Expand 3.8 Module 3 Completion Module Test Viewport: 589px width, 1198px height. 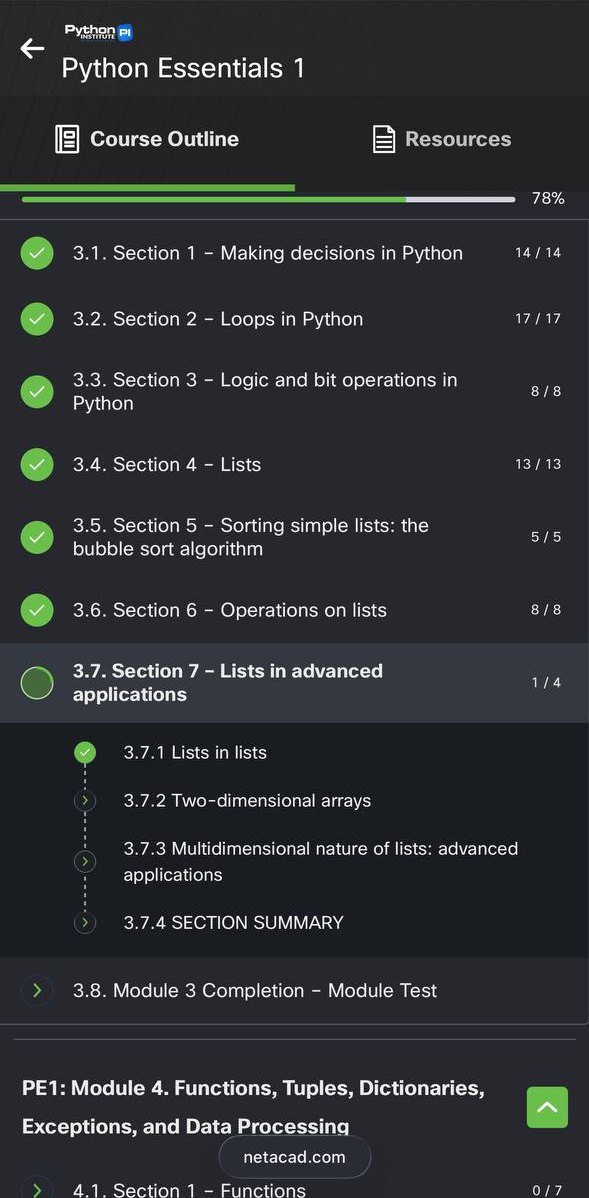(294, 991)
